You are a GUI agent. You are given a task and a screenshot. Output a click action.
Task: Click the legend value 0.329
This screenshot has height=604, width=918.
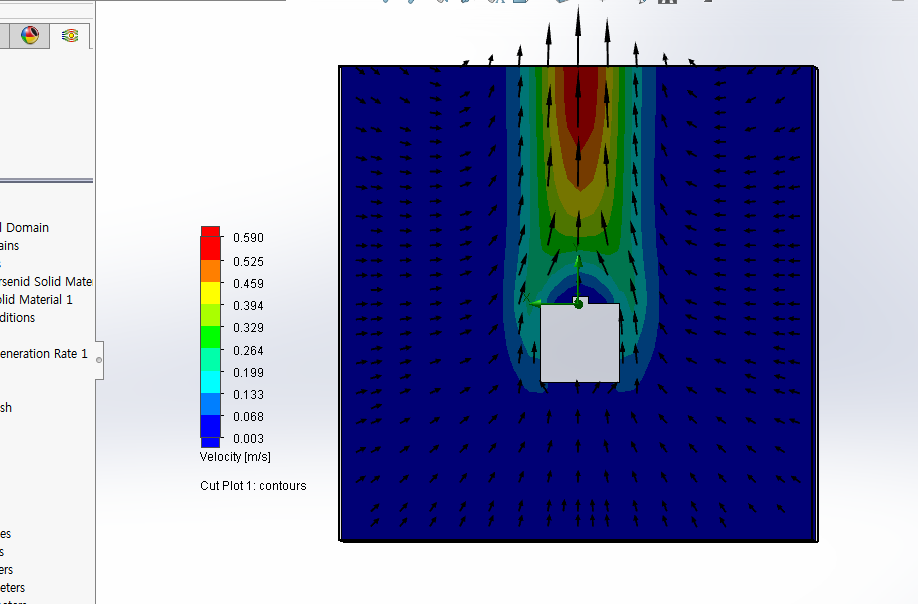click(x=248, y=328)
